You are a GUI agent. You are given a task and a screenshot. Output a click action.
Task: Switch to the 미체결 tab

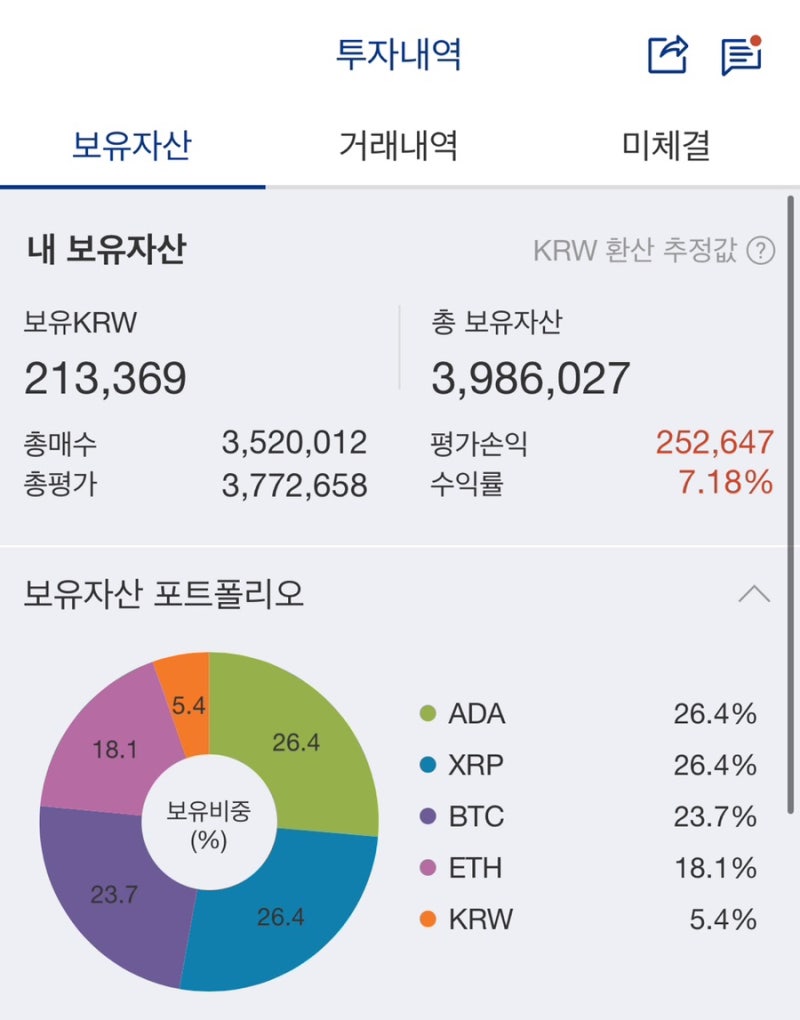(665, 144)
